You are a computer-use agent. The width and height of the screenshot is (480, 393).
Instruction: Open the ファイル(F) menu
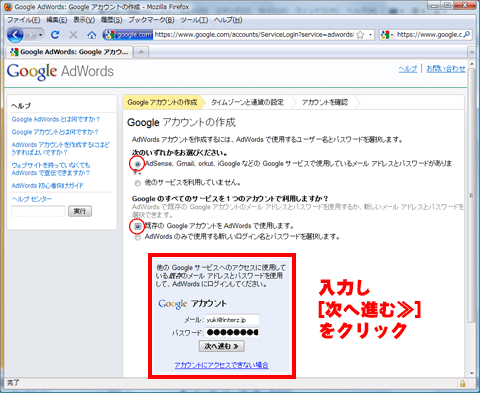click(x=24, y=20)
